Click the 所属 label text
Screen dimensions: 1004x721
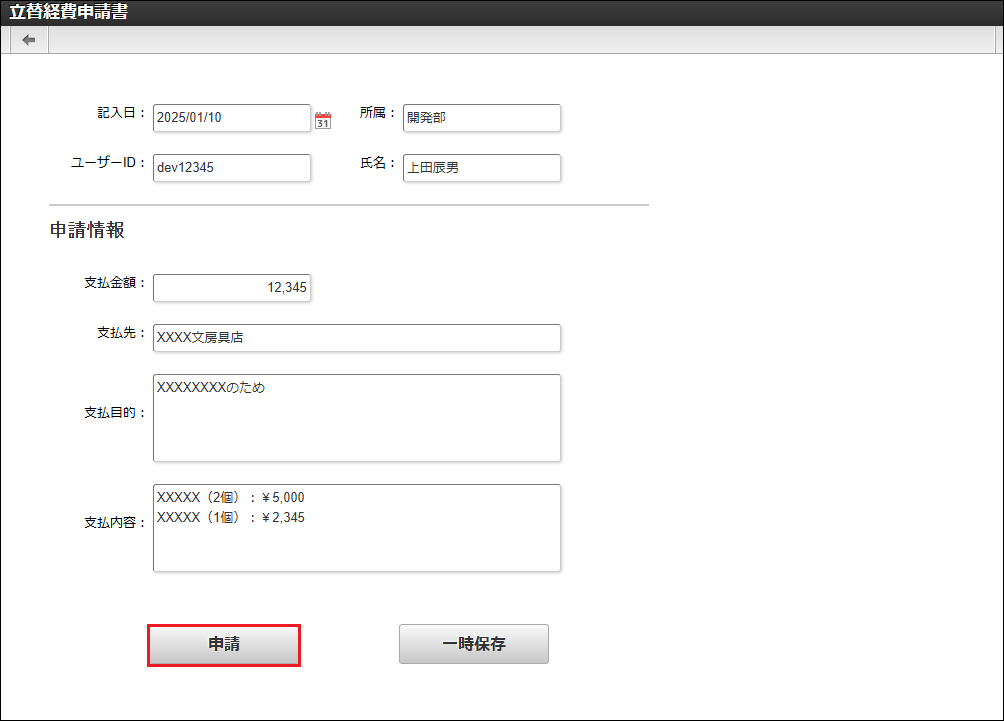coord(377,113)
